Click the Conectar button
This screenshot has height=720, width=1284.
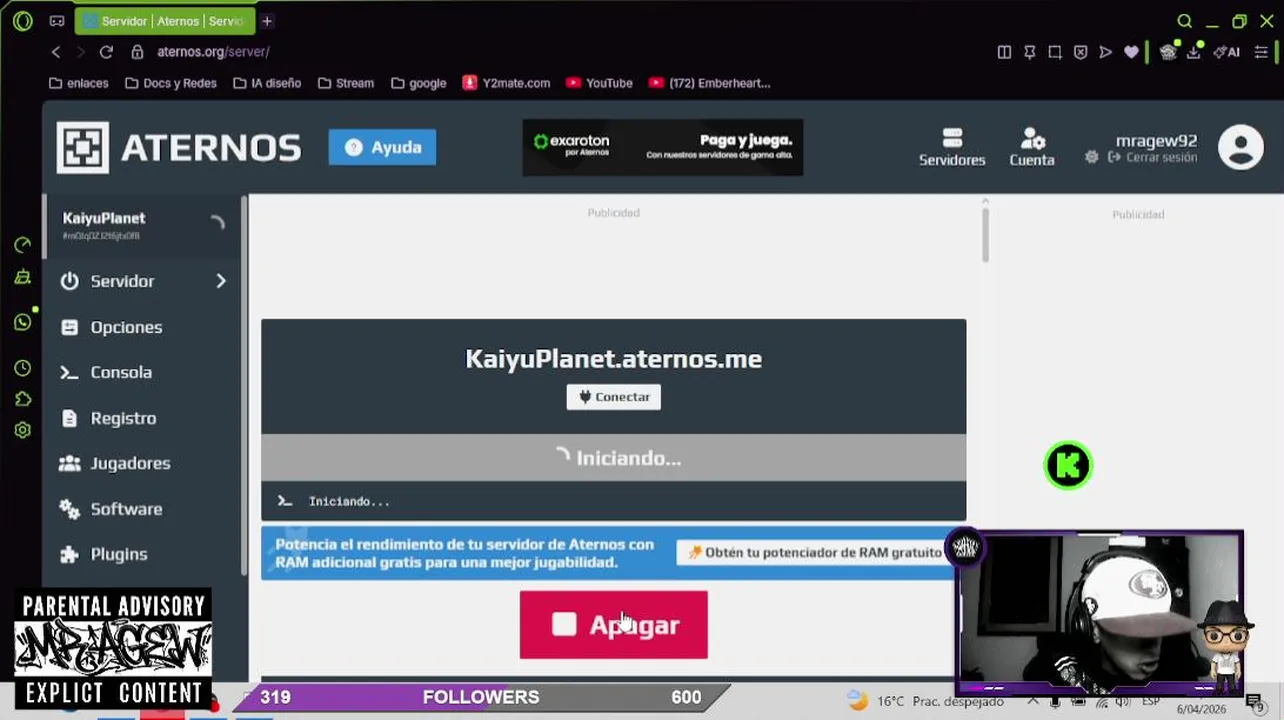[x=614, y=397]
